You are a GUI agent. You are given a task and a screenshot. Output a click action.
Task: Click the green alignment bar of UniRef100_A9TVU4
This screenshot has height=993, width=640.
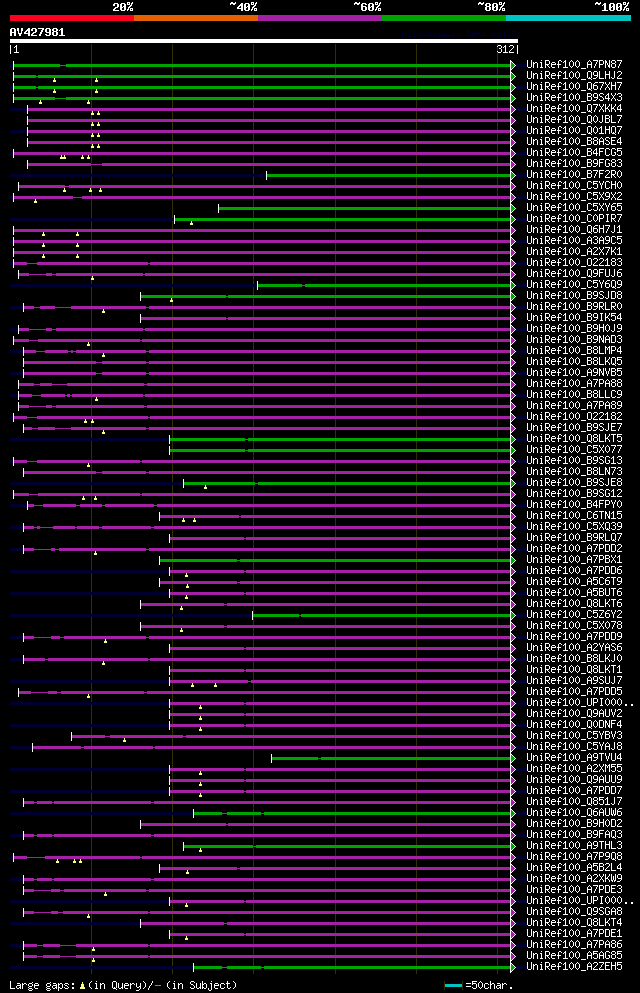(392, 759)
